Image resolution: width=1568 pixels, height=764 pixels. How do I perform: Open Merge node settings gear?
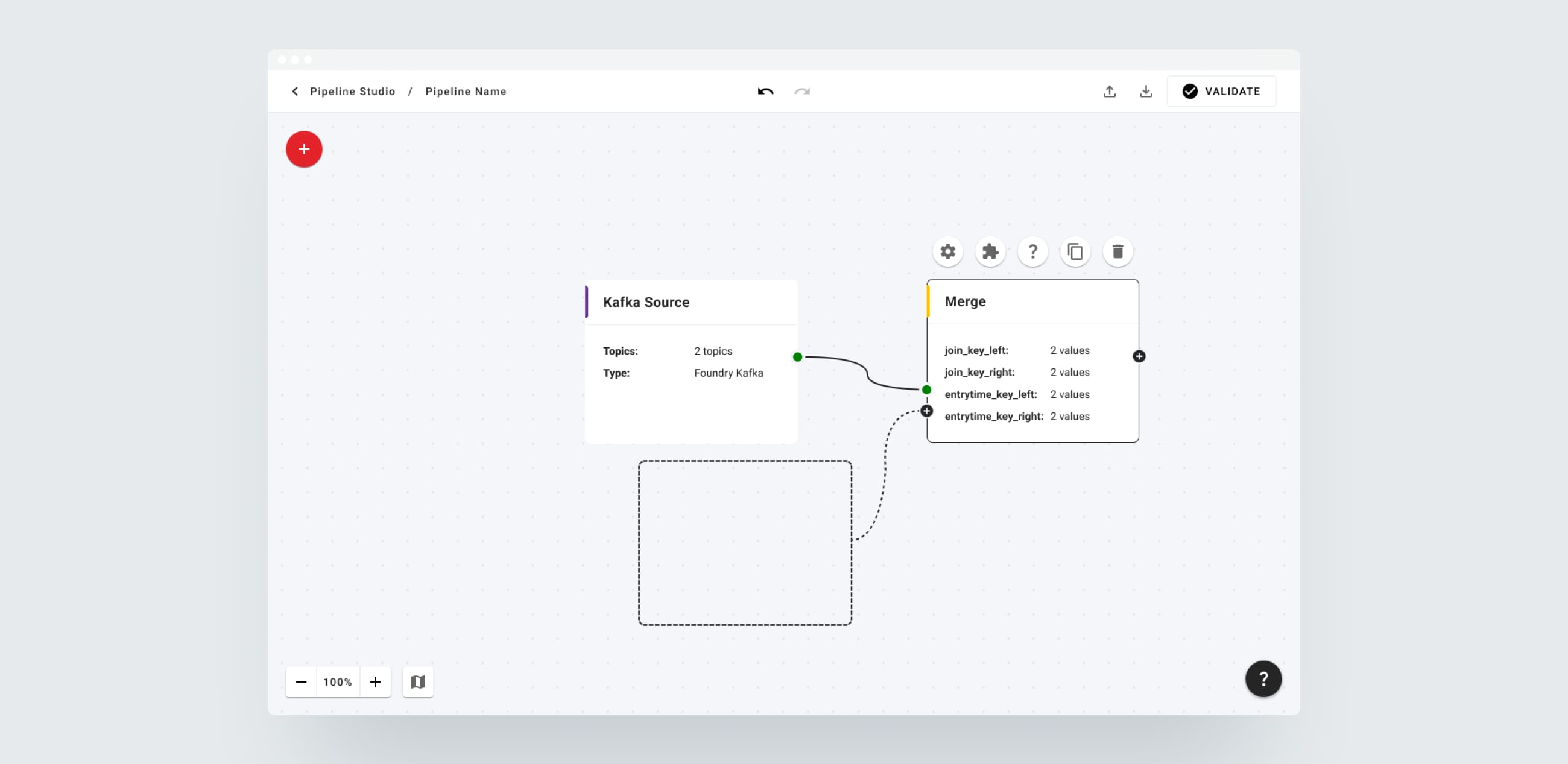[948, 251]
